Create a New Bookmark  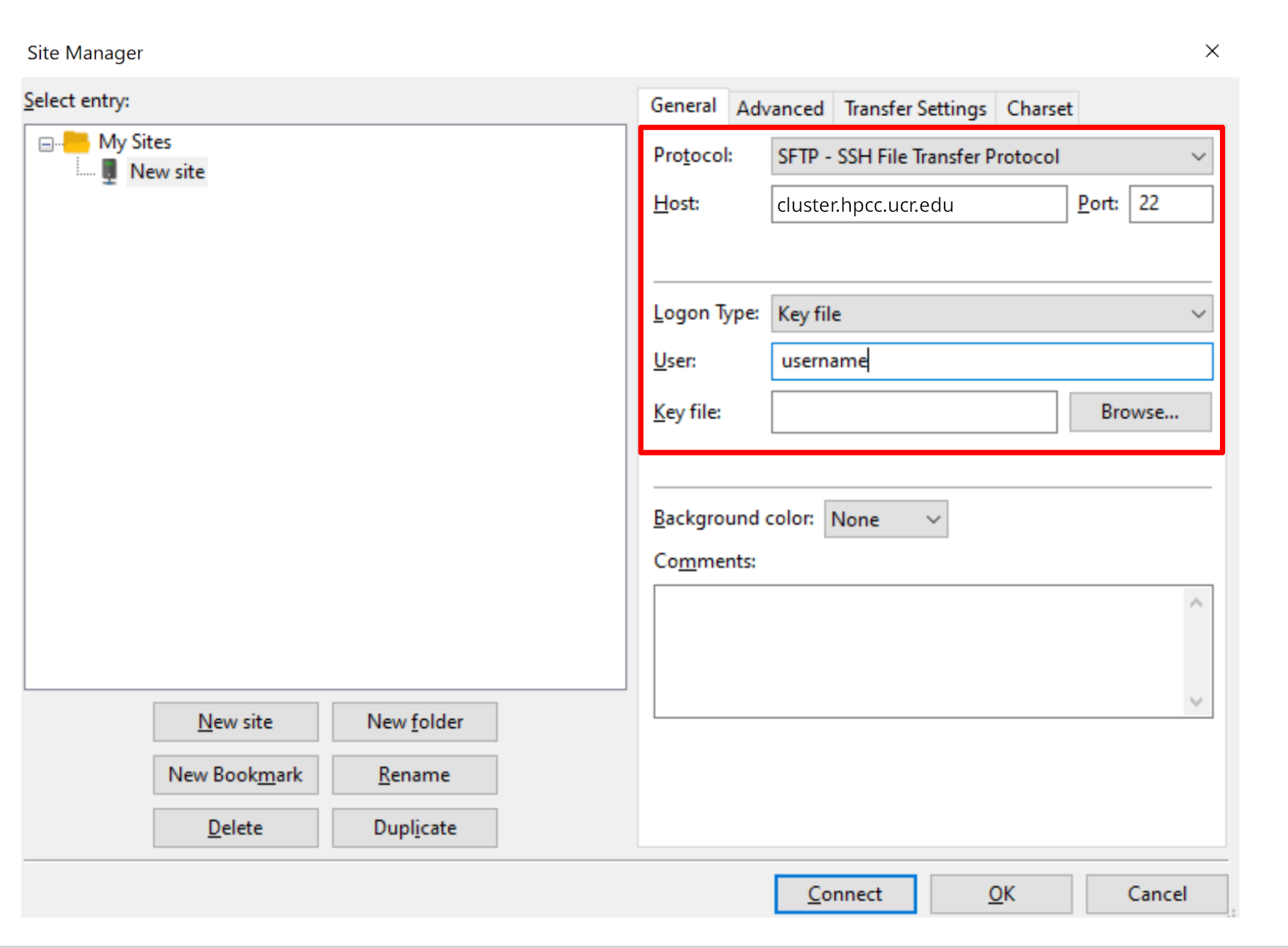pos(236,774)
